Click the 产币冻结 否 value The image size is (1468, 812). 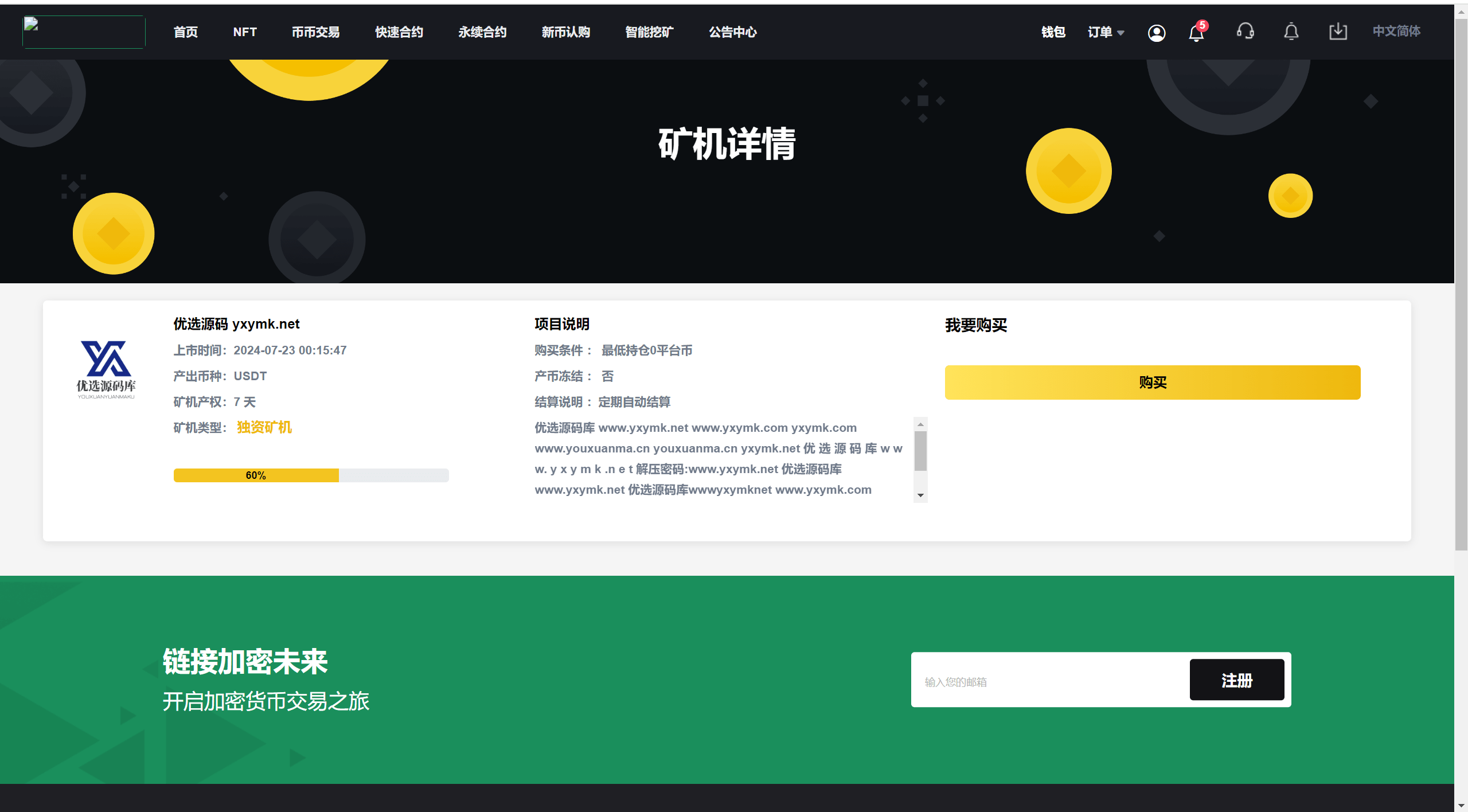point(607,376)
